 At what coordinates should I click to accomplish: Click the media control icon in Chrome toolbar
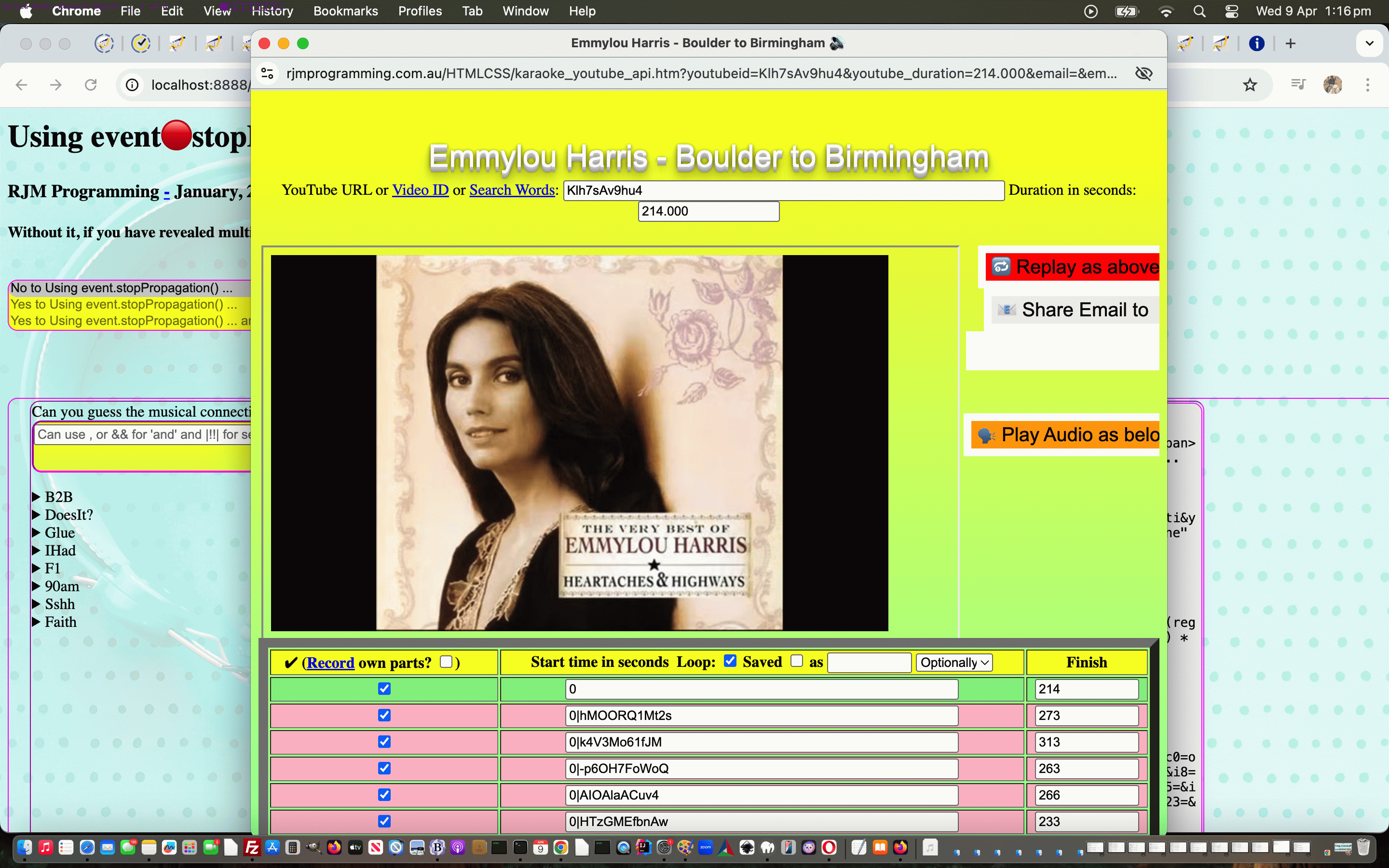(x=1298, y=85)
